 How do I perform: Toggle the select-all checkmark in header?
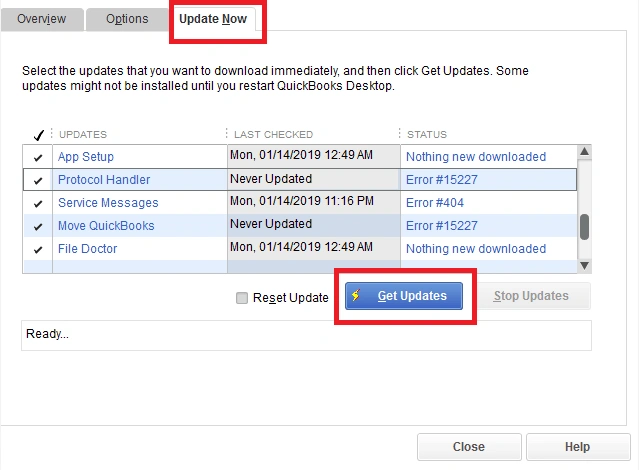(x=38, y=135)
